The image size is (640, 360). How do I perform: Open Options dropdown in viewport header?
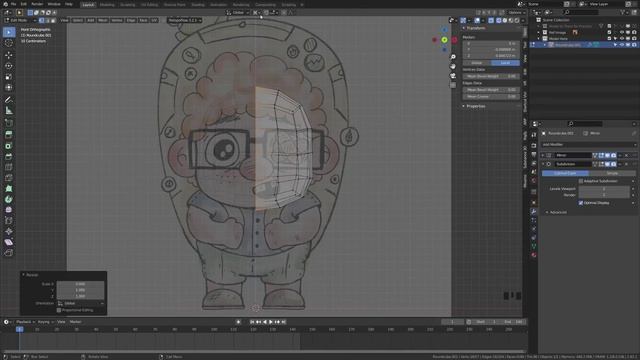click(516, 13)
